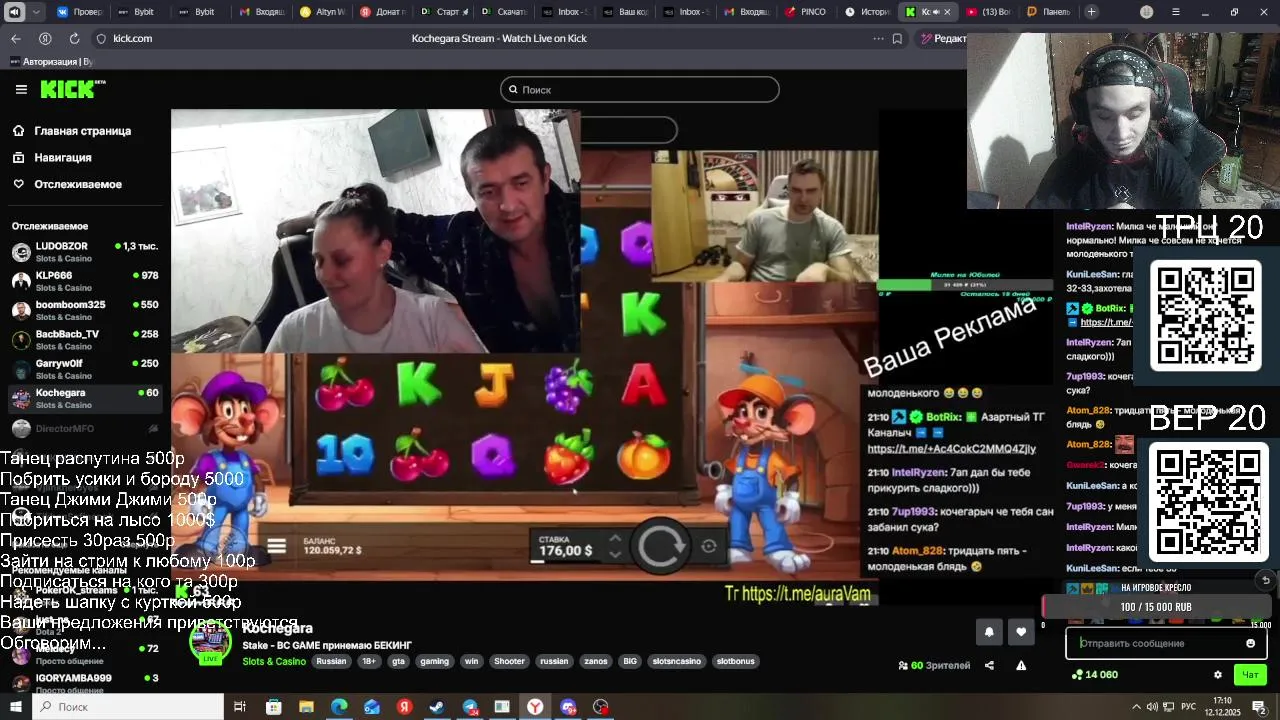The image size is (1280, 720).
Task: Open the BotRix Telegram link in chat
Action: click(951, 449)
